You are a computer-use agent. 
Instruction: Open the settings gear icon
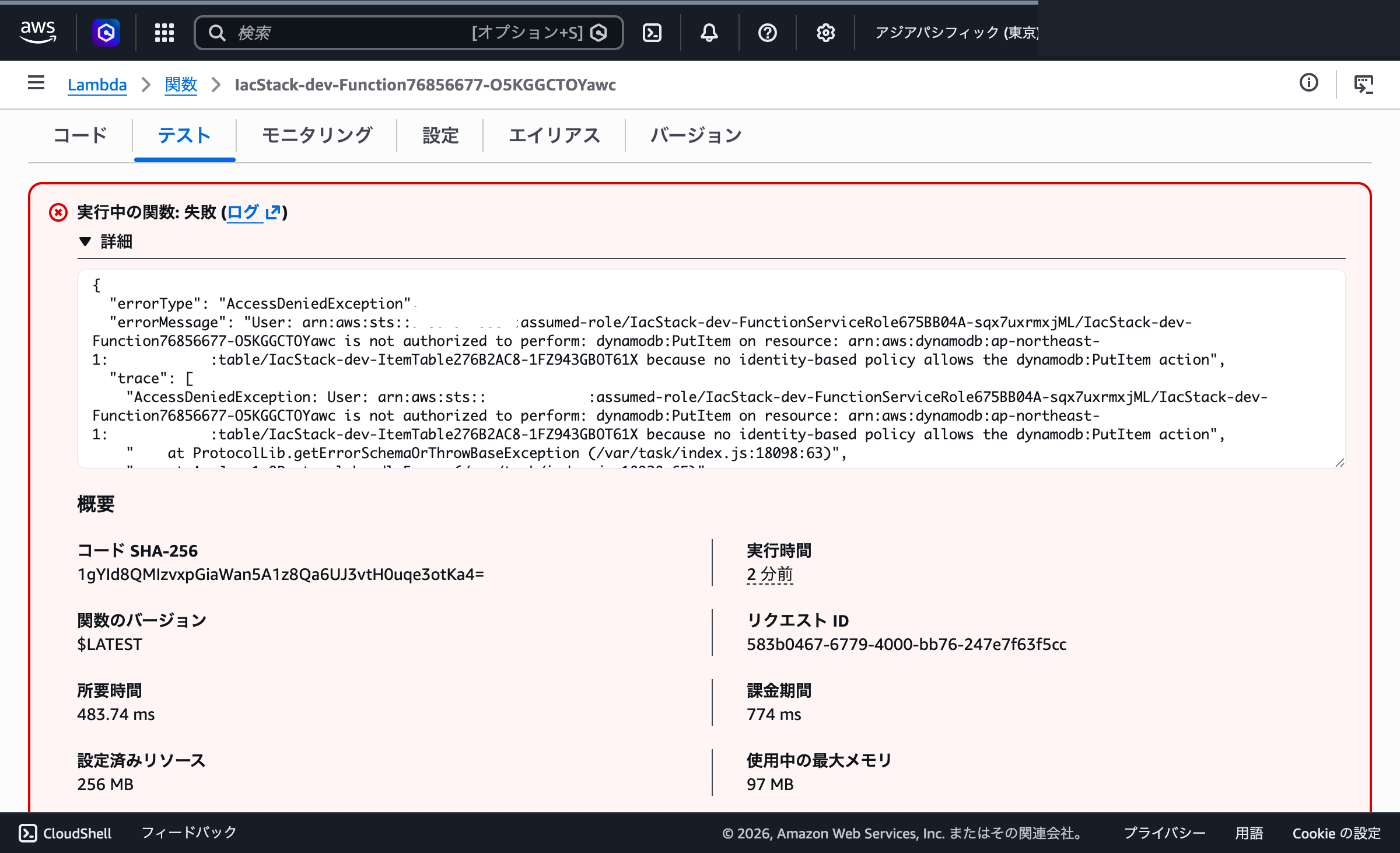point(825,33)
